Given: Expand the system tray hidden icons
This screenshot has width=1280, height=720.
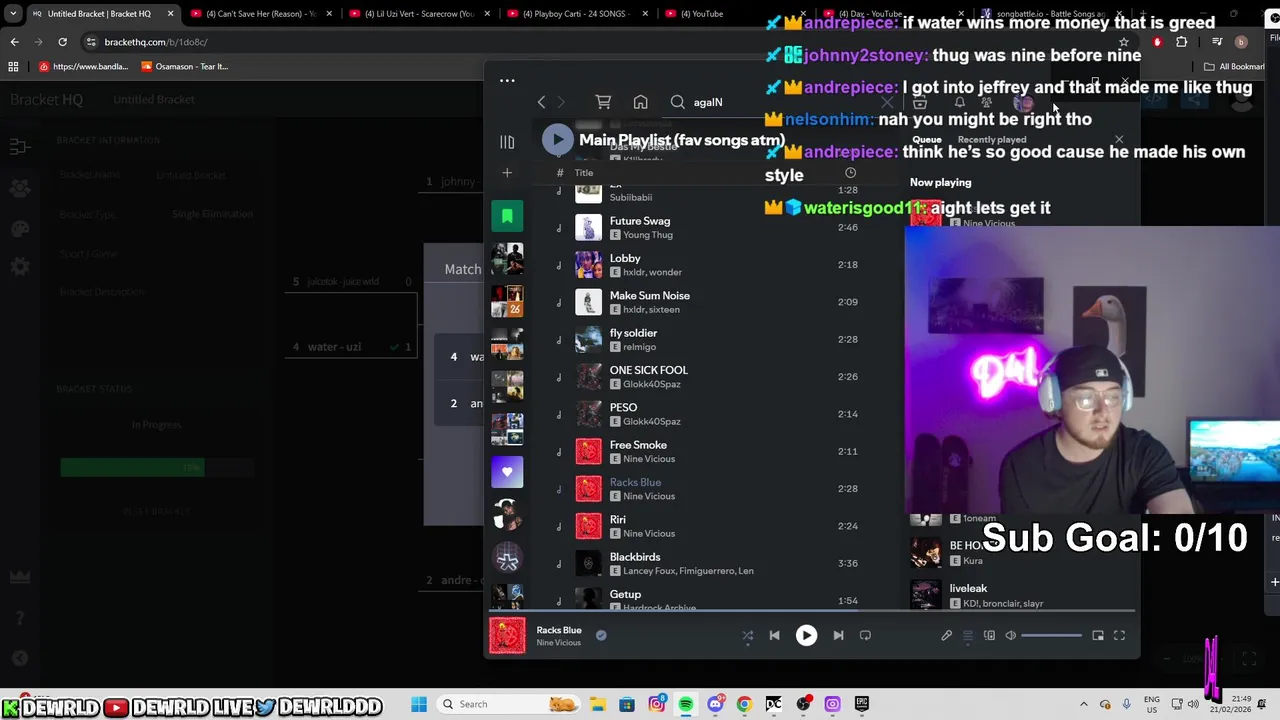Looking at the screenshot, I should click(x=1084, y=704).
